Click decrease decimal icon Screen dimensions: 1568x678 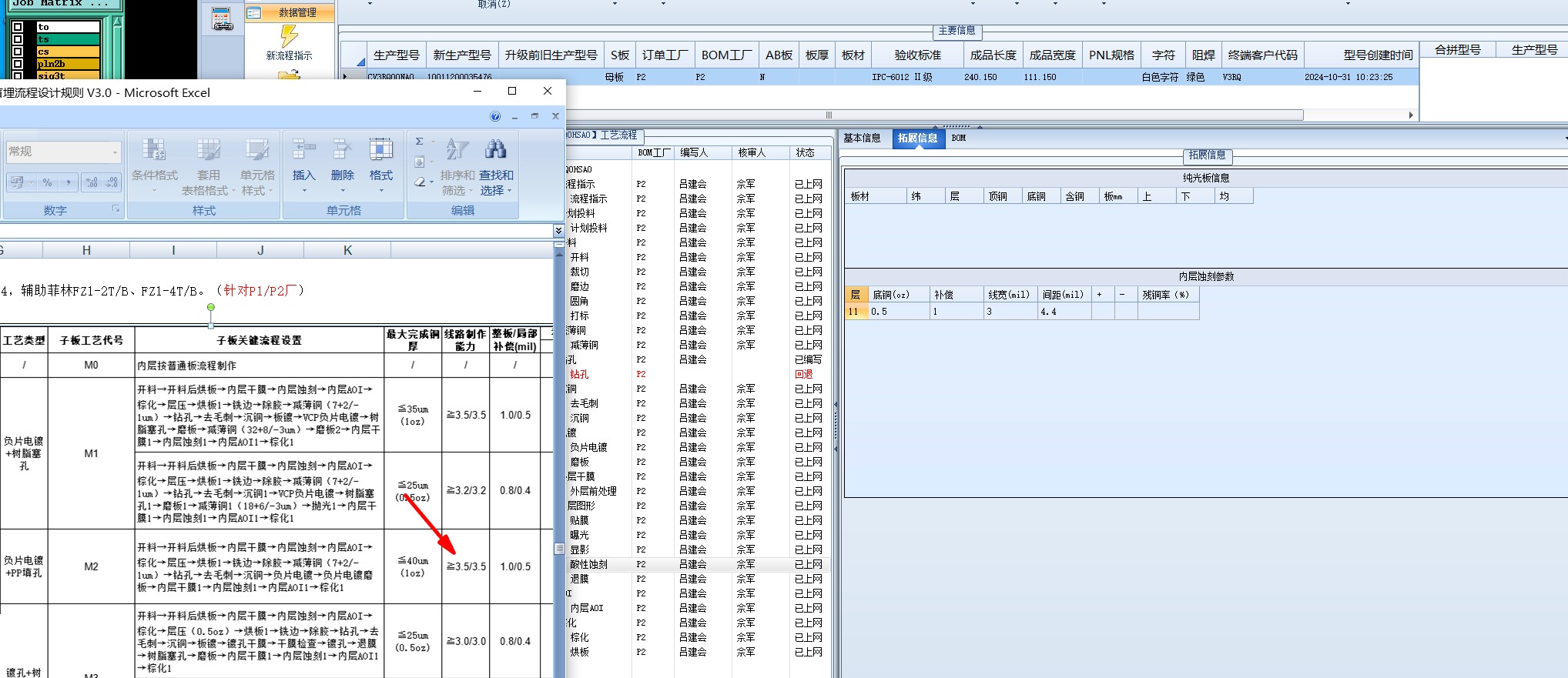coord(112,182)
